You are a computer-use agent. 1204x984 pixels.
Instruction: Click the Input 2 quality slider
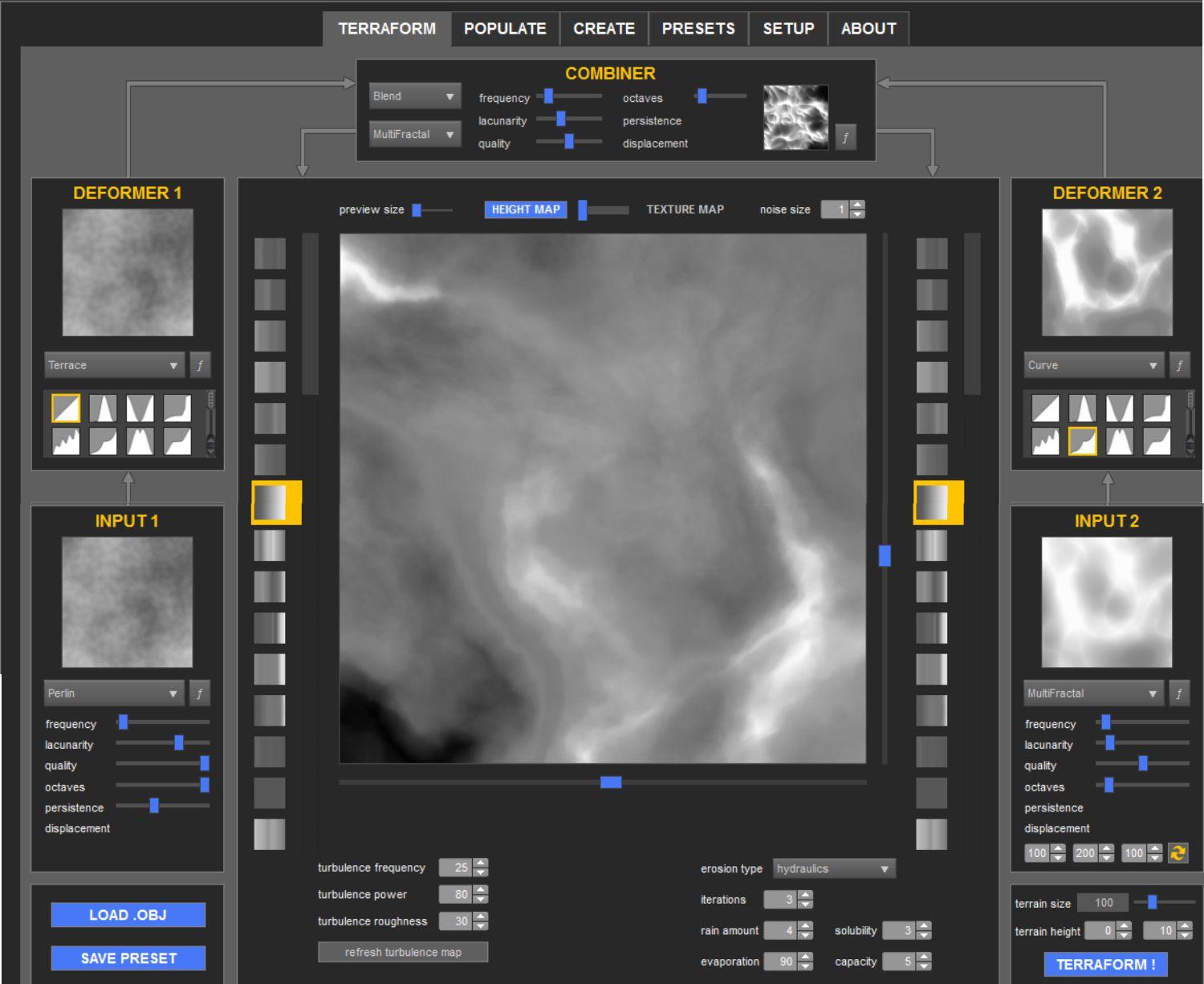pyautogui.click(x=1142, y=763)
